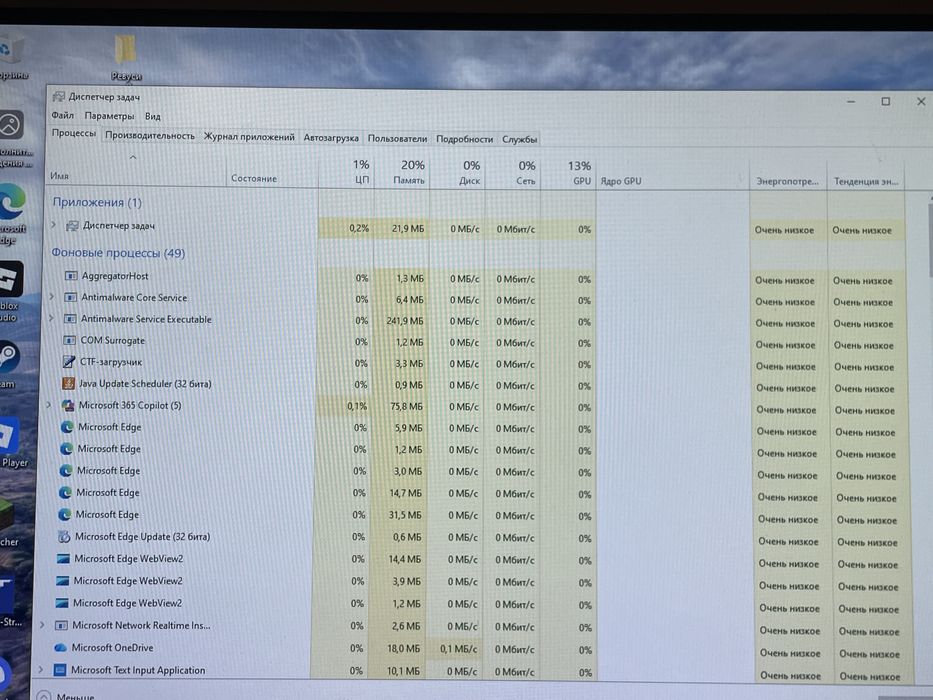Select the 241,9 МБ memory cell

pyautogui.click(x=401, y=321)
